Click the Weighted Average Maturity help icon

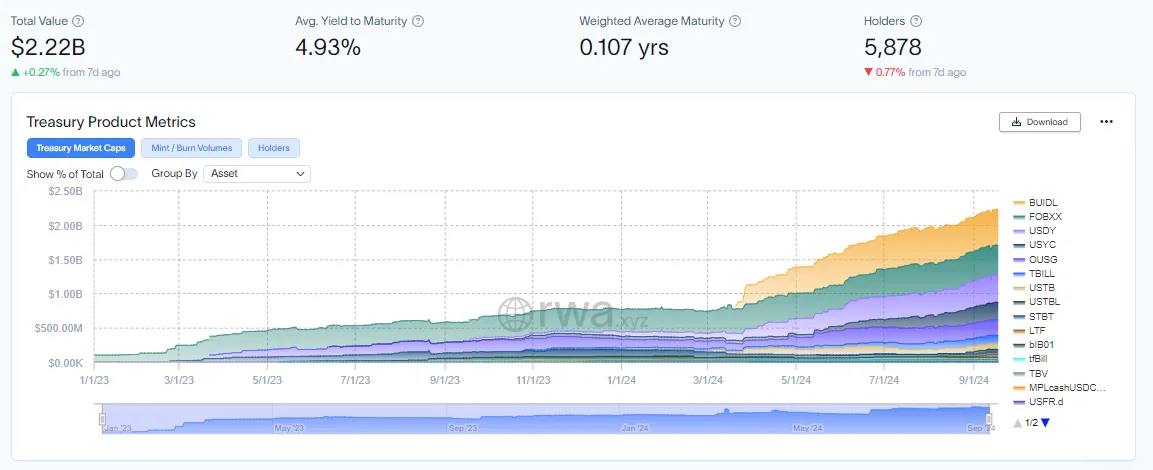coord(735,21)
